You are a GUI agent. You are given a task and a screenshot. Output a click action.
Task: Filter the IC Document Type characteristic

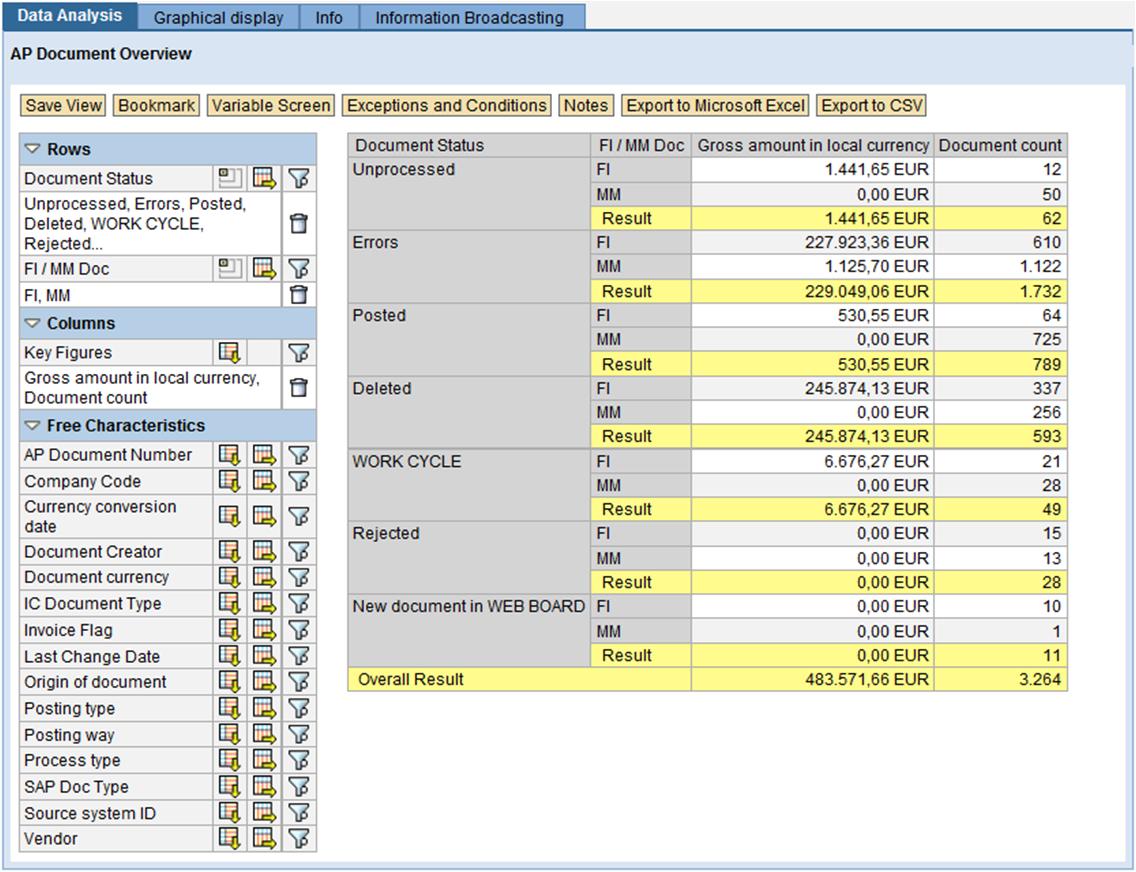tap(298, 603)
